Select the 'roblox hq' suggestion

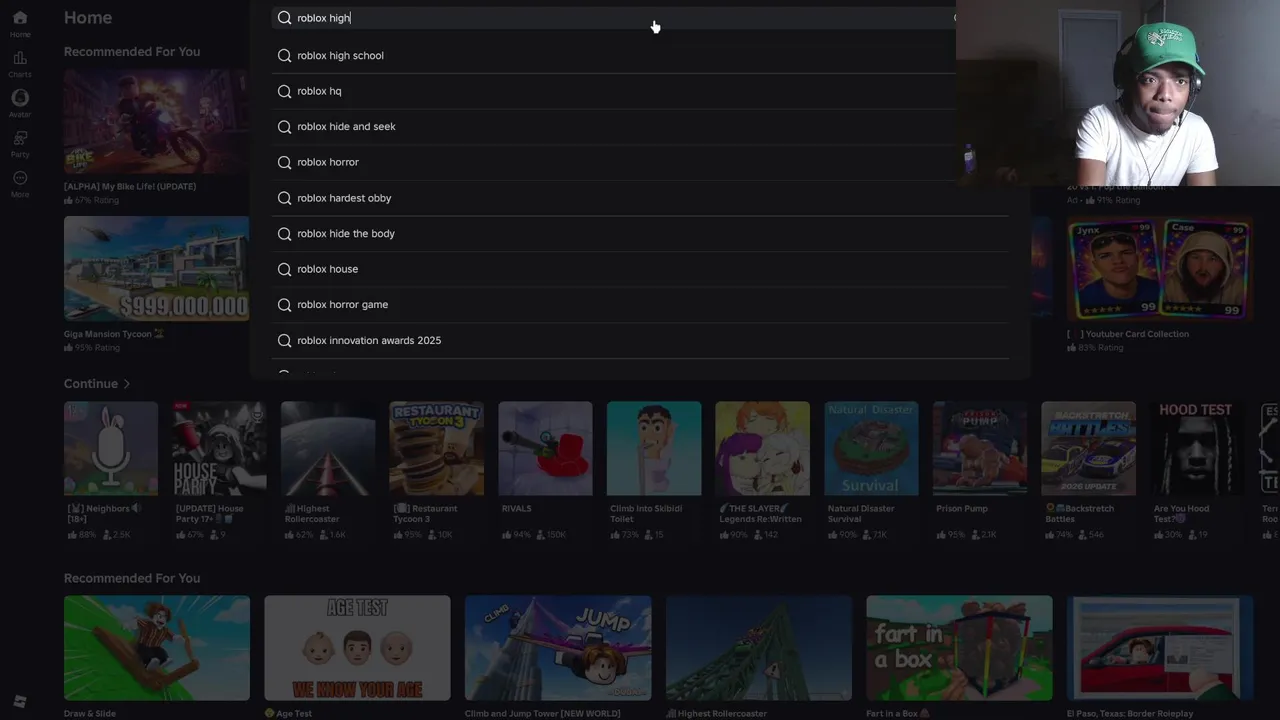(x=641, y=91)
